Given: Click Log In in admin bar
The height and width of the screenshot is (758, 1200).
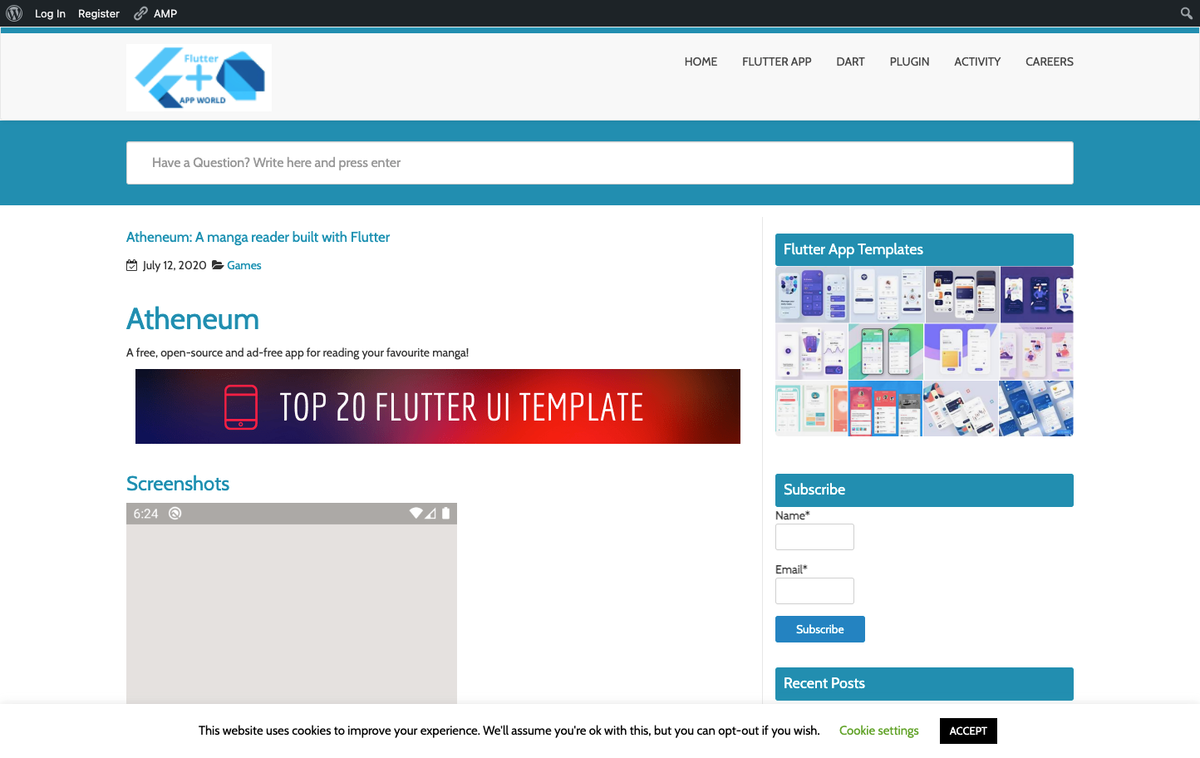Looking at the screenshot, I should [50, 13].
